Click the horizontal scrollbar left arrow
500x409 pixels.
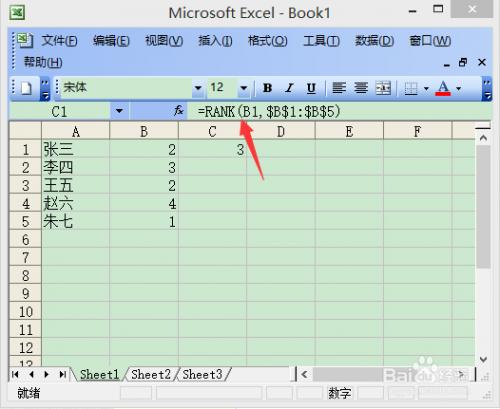[x=304, y=374]
